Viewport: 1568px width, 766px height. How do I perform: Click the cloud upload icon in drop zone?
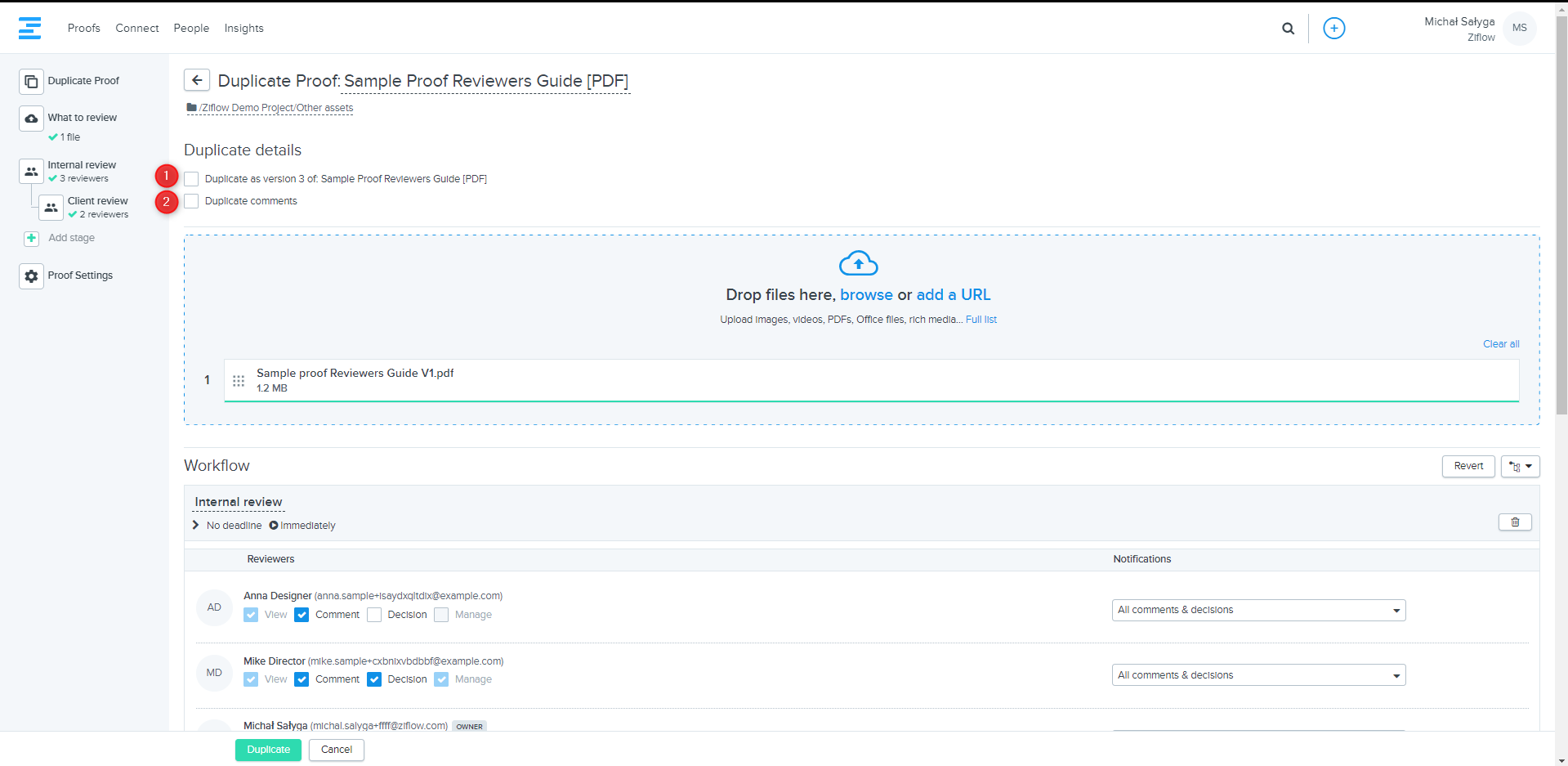(858, 264)
